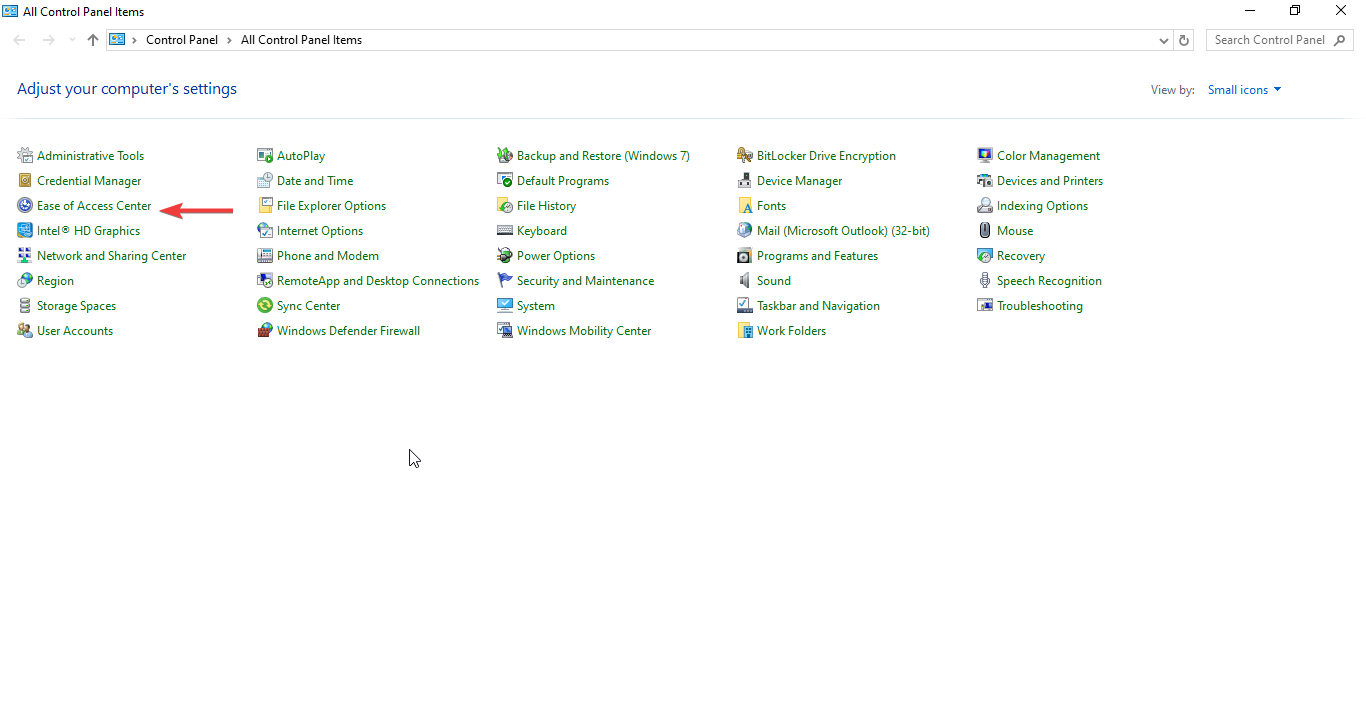This screenshot has height=725, width=1366.
Task: Open the Sound settings
Action: pyautogui.click(x=771, y=280)
